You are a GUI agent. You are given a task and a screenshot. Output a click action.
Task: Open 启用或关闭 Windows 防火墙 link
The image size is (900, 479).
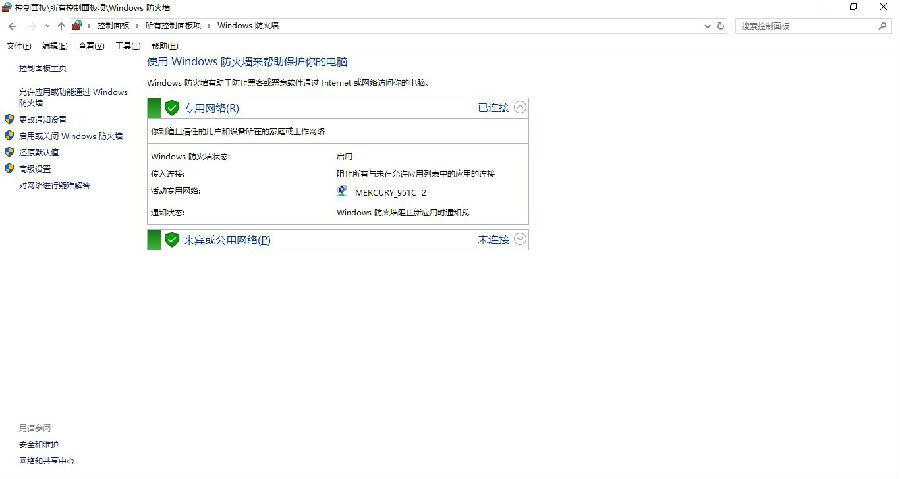71,135
